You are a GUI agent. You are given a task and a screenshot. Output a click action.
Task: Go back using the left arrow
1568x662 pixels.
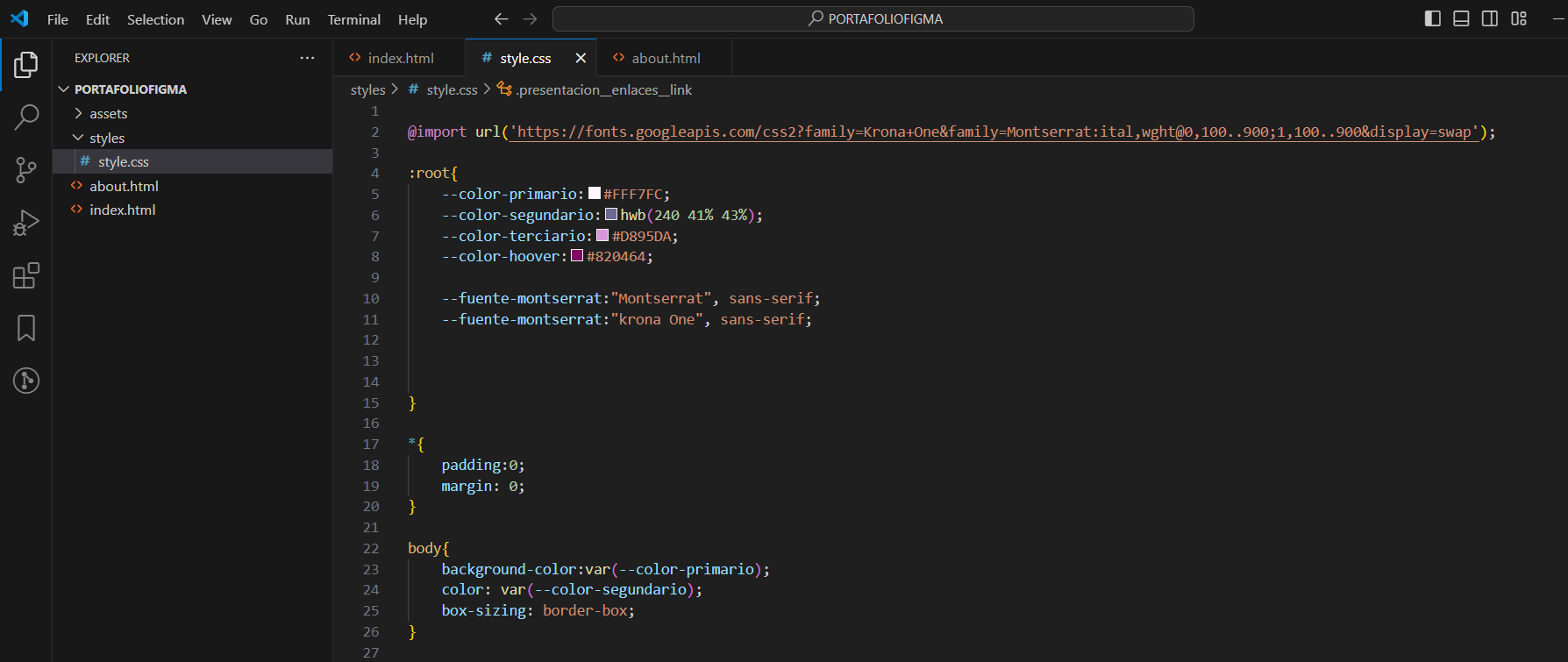[501, 18]
